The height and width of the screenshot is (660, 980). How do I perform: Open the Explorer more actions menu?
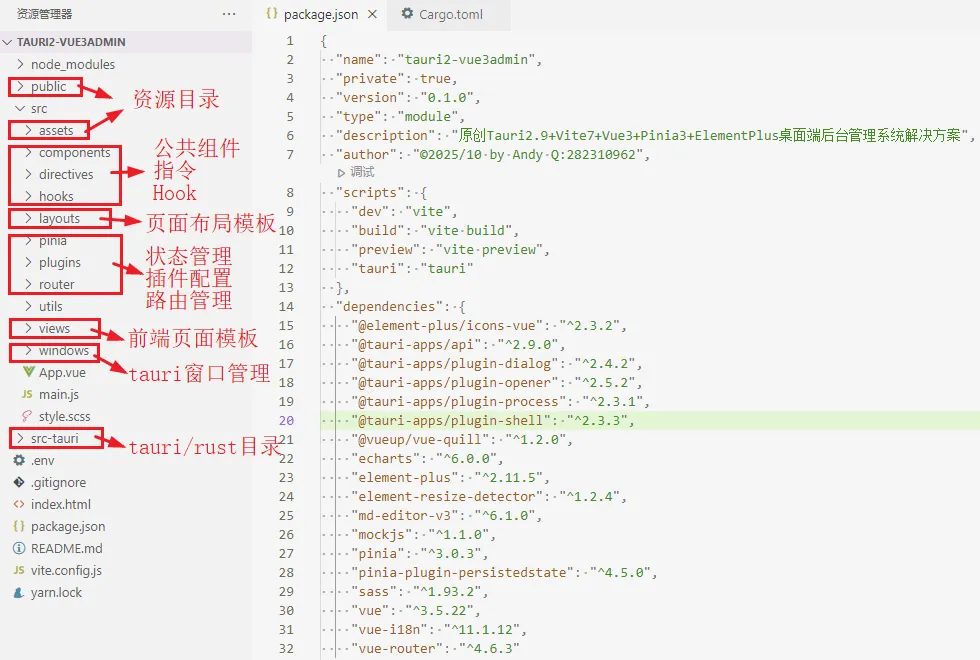pos(228,14)
